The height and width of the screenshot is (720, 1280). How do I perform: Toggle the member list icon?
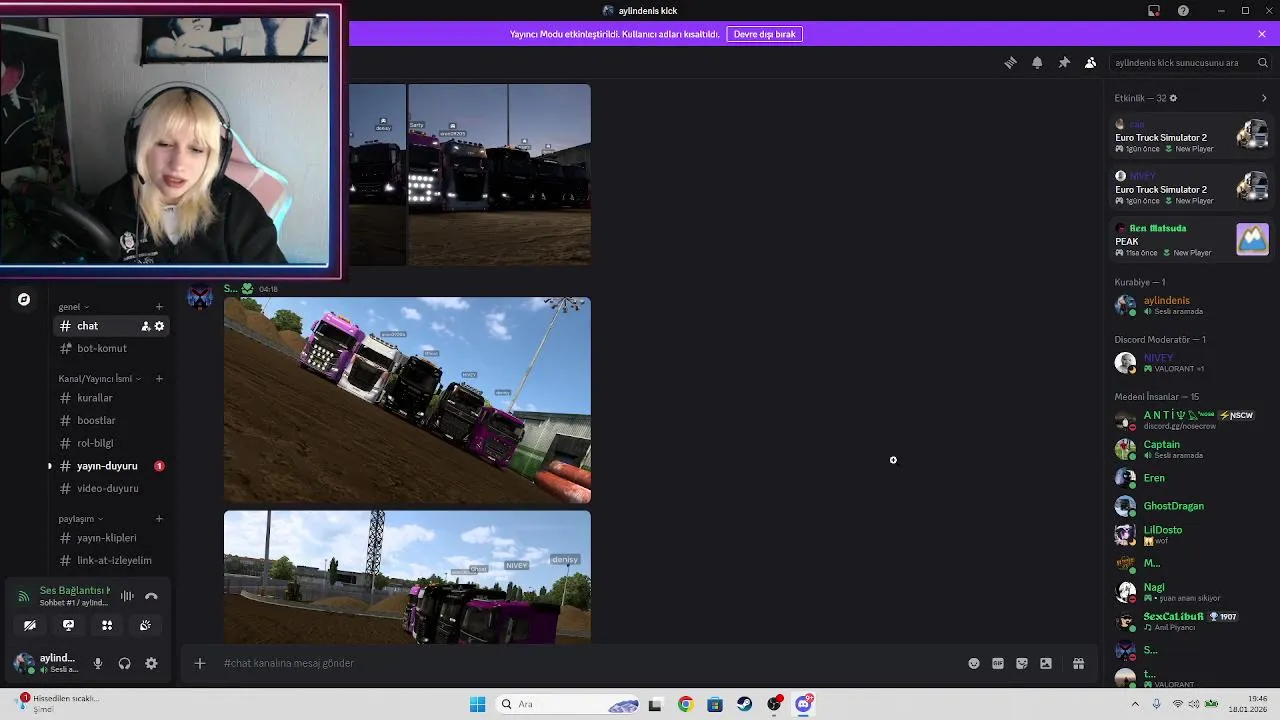(1091, 62)
